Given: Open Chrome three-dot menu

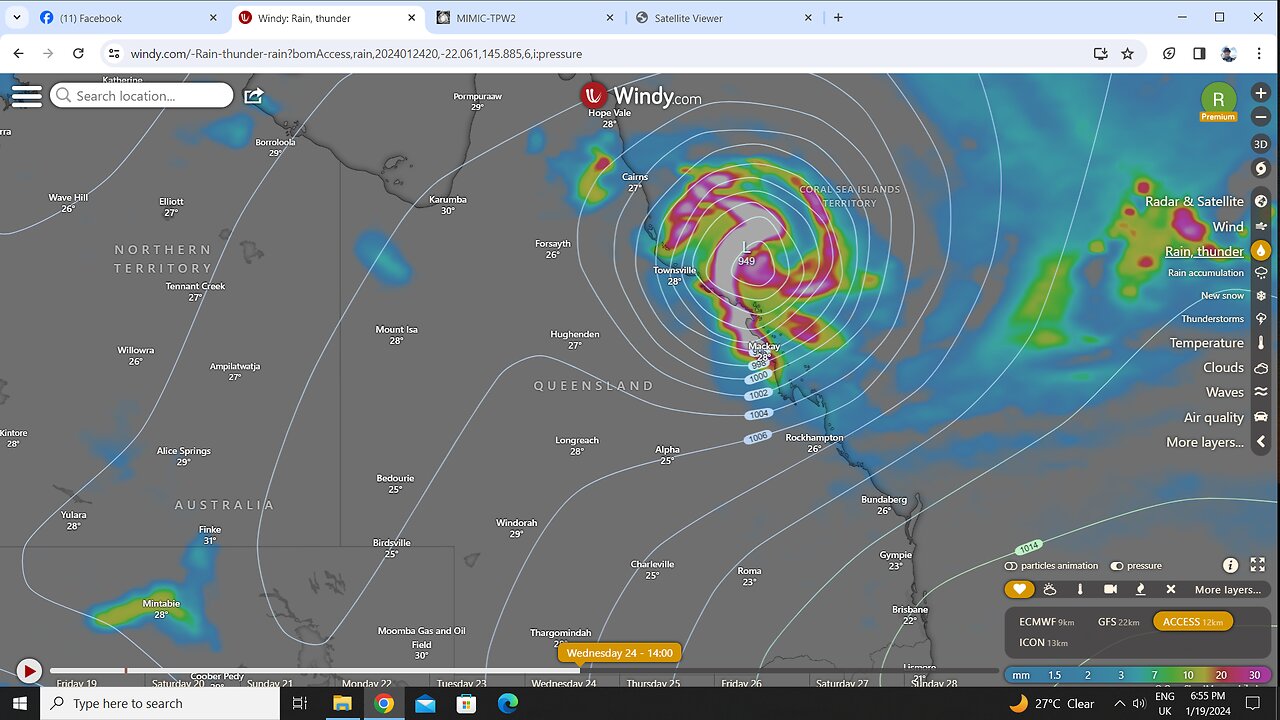Looking at the screenshot, I should pyautogui.click(x=1260, y=54).
